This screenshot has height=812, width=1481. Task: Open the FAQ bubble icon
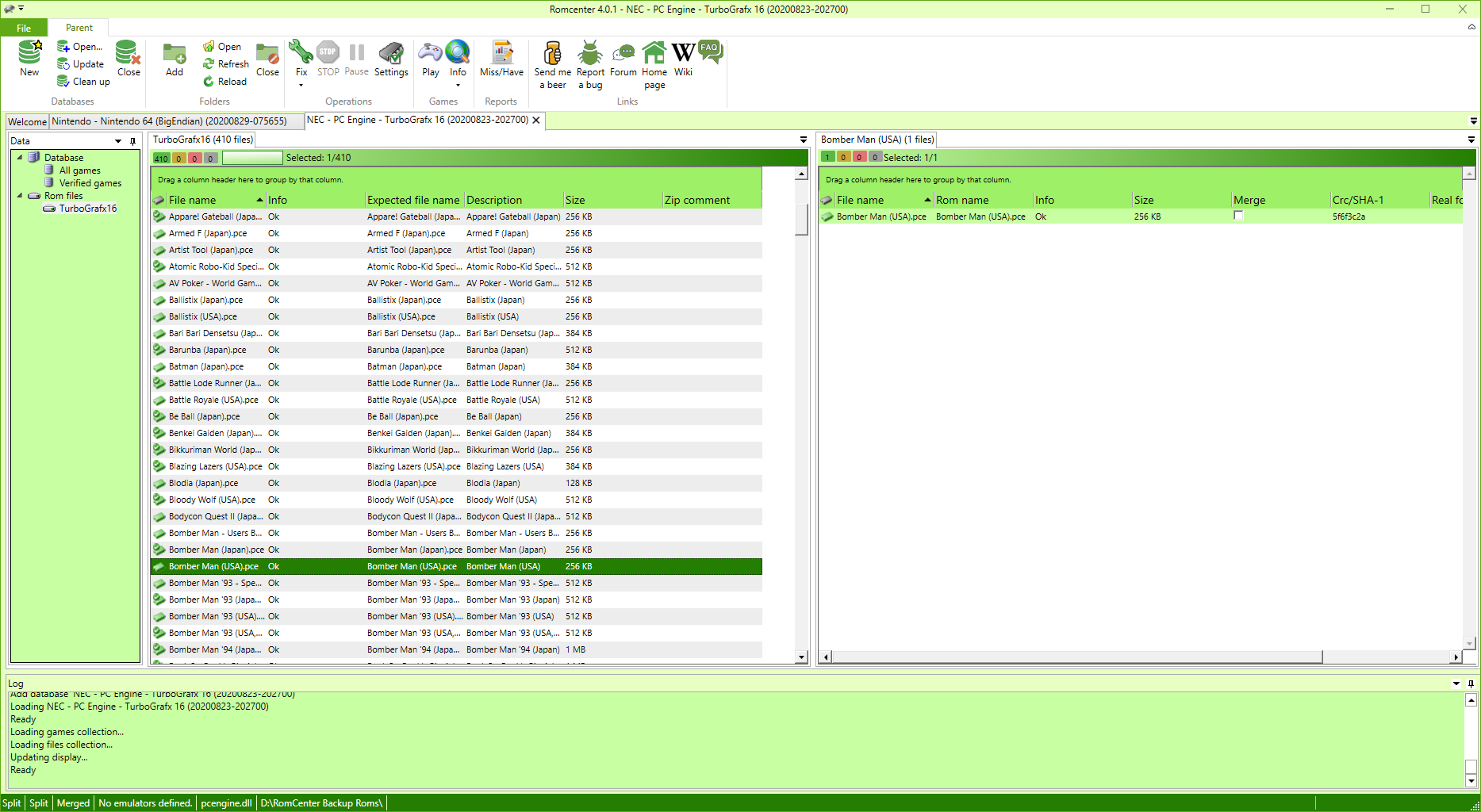710,51
